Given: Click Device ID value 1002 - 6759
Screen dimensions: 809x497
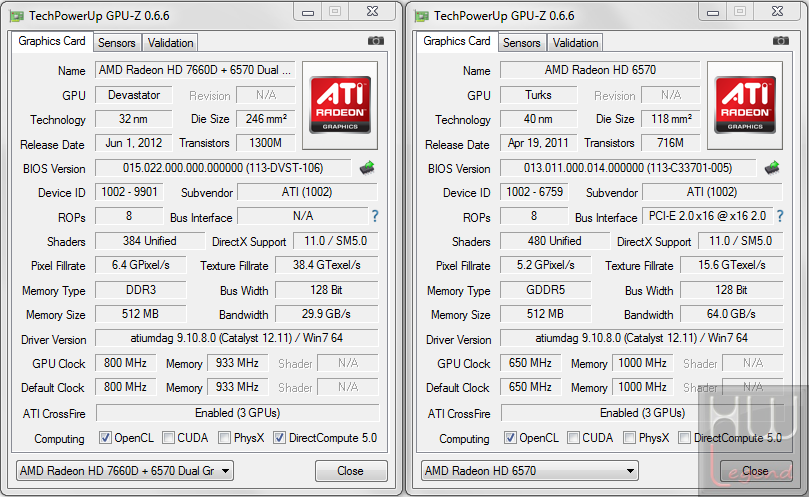Looking at the screenshot, I should point(535,192).
